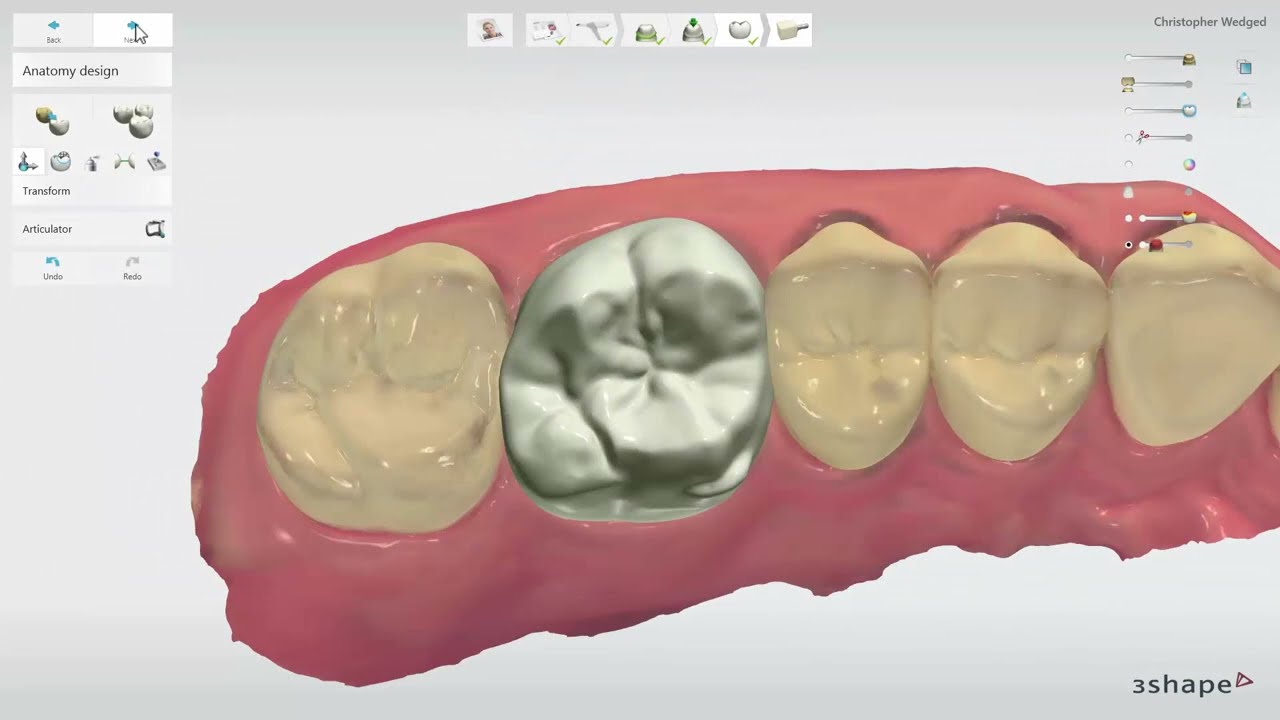
Task: Open the patient photo step
Action: [x=490, y=30]
